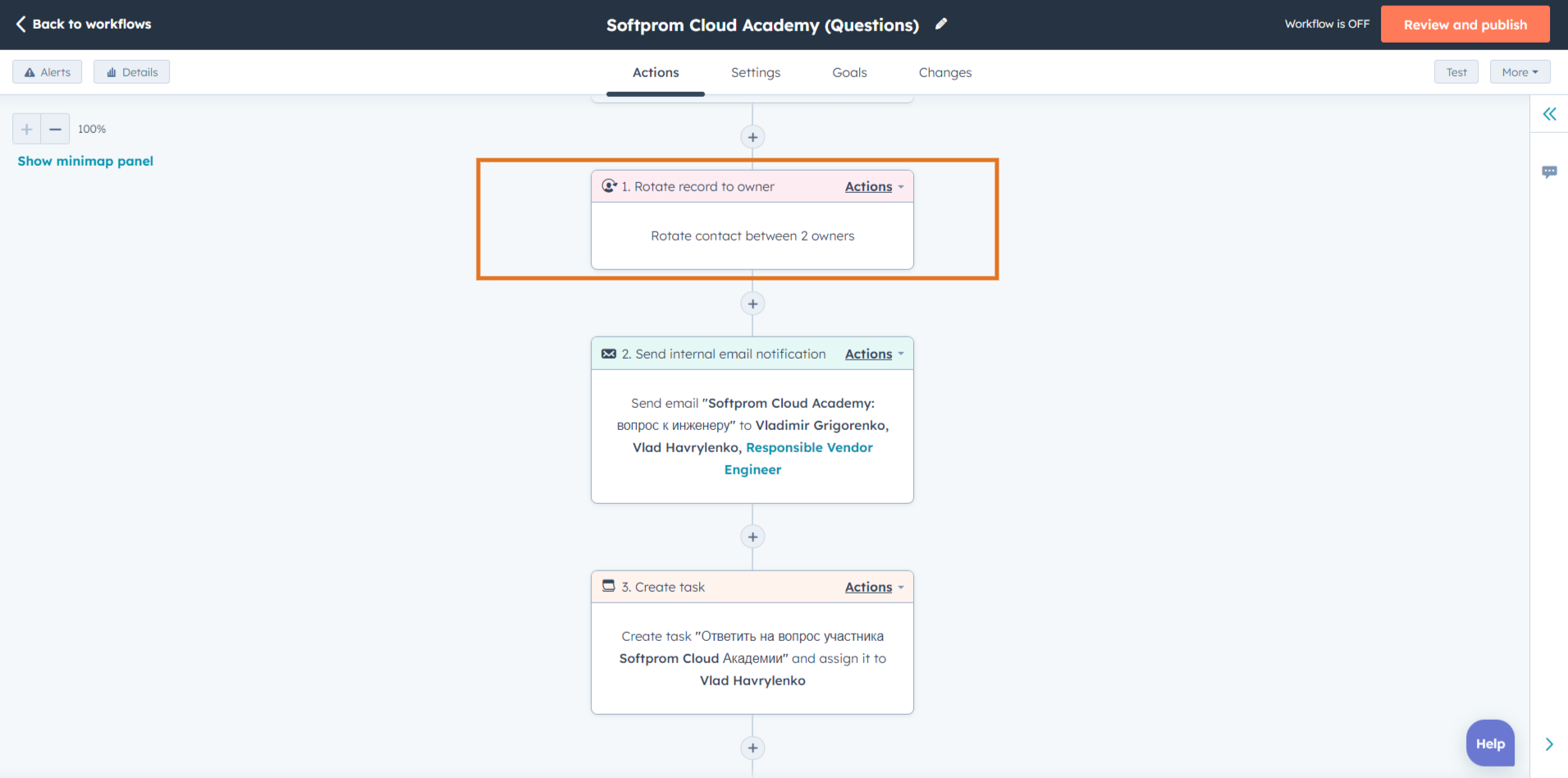Open the comments speech bubble icon
1568x778 pixels.
(1549, 172)
